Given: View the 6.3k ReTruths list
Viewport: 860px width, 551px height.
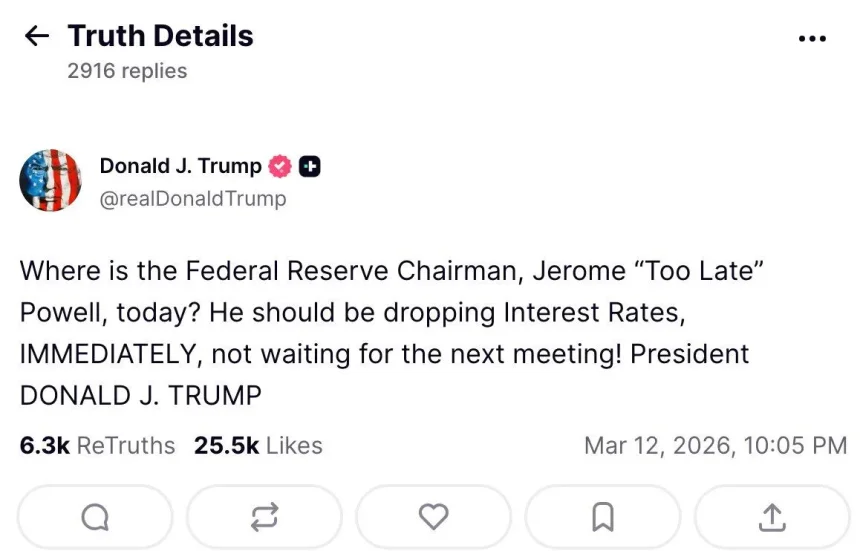Looking at the screenshot, I should tap(97, 445).
